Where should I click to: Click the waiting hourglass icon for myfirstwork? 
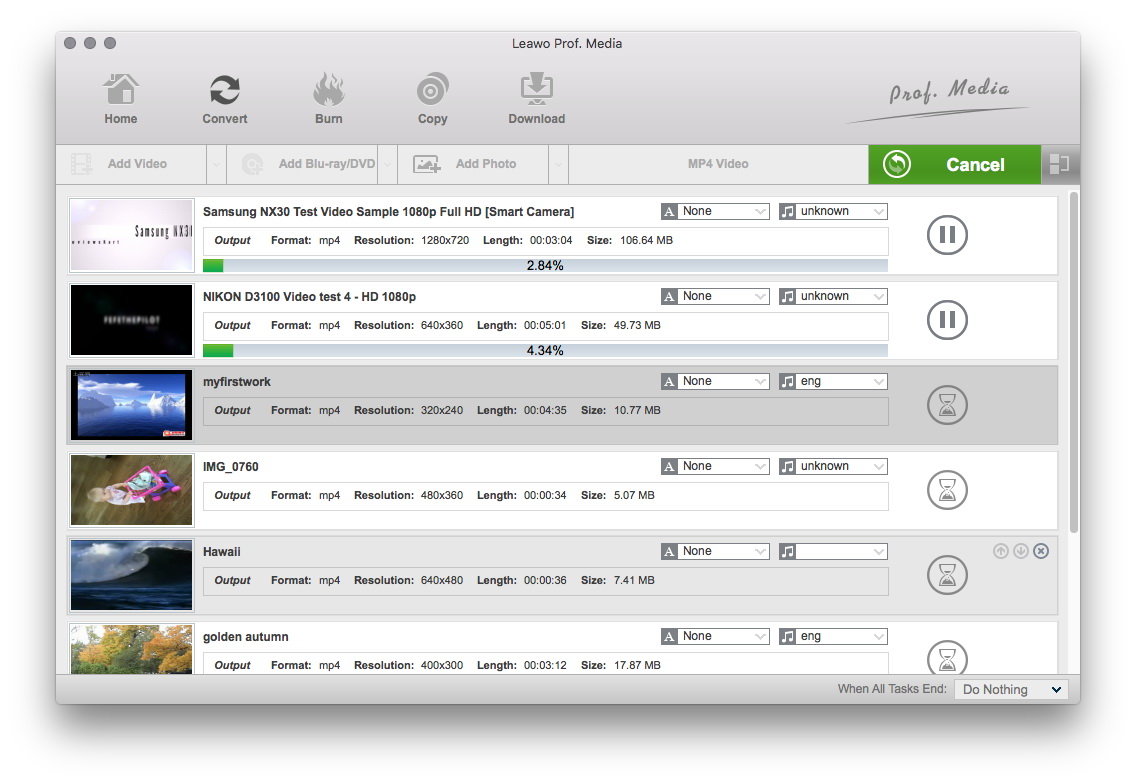click(x=946, y=406)
